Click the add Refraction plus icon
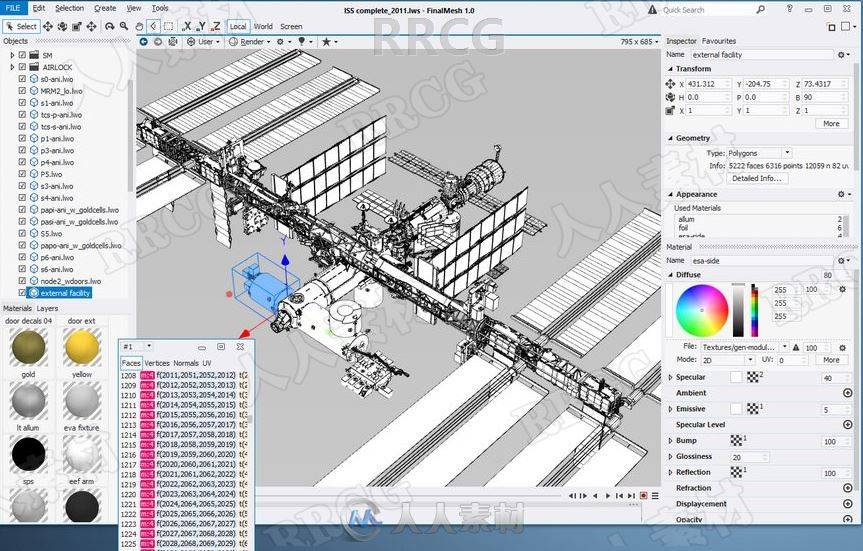 click(848, 488)
